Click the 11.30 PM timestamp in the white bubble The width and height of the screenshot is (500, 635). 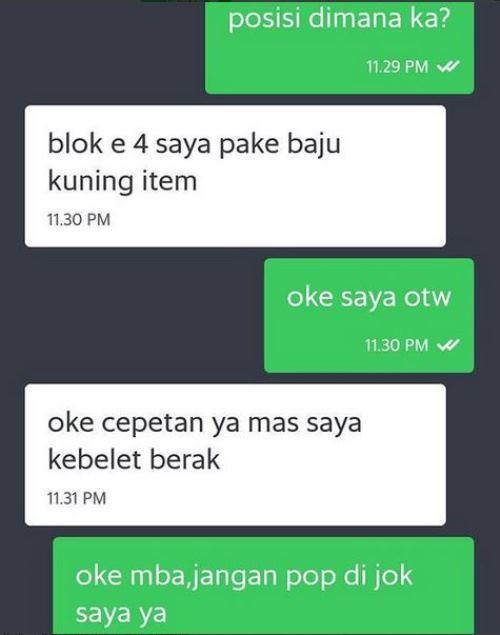point(79,219)
